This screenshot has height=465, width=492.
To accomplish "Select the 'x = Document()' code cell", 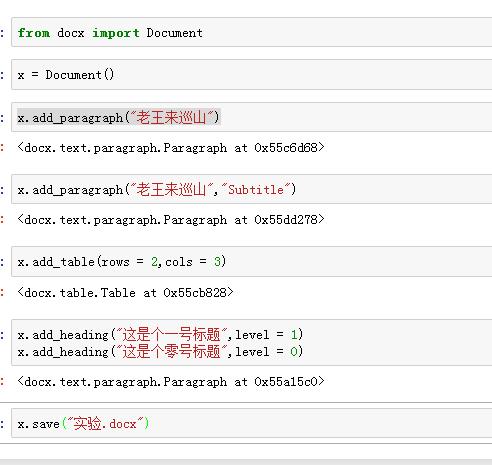I will 252,75.
